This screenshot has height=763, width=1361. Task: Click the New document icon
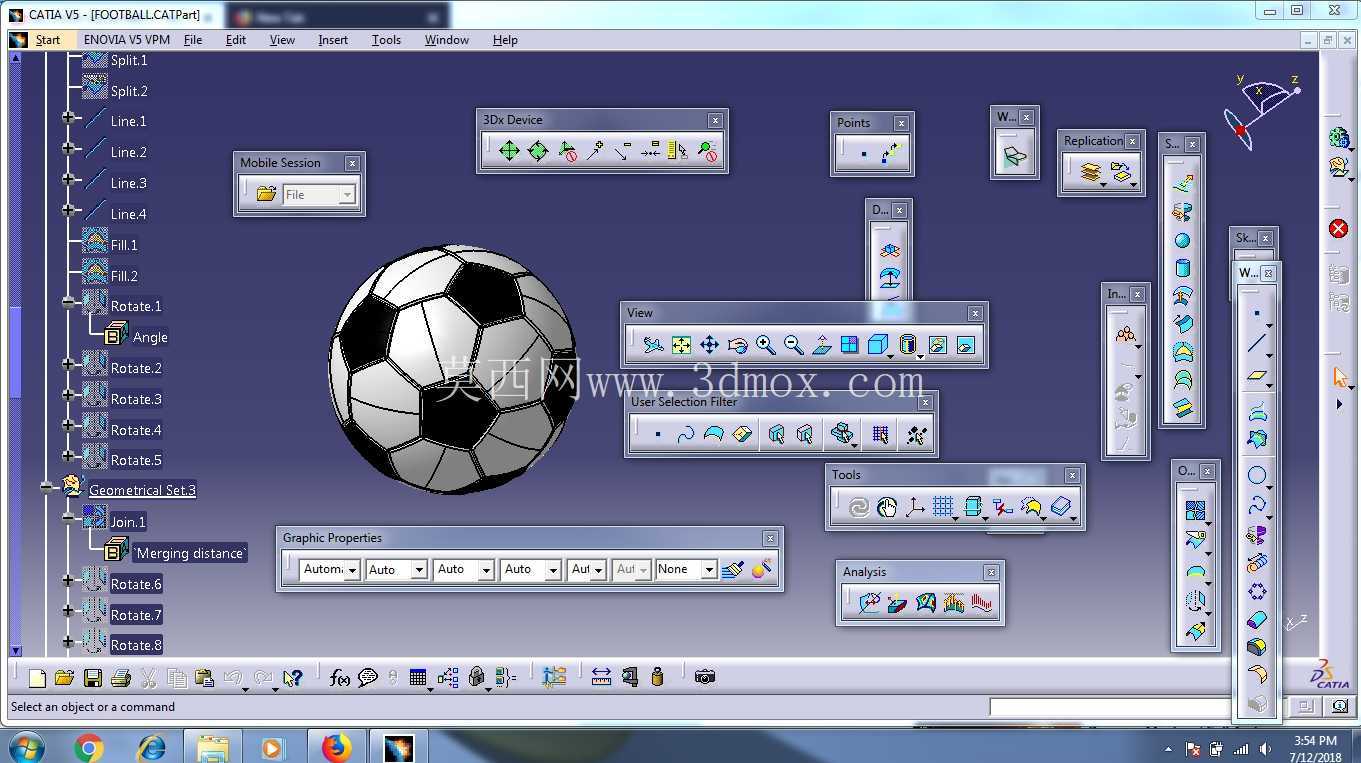pos(37,678)
